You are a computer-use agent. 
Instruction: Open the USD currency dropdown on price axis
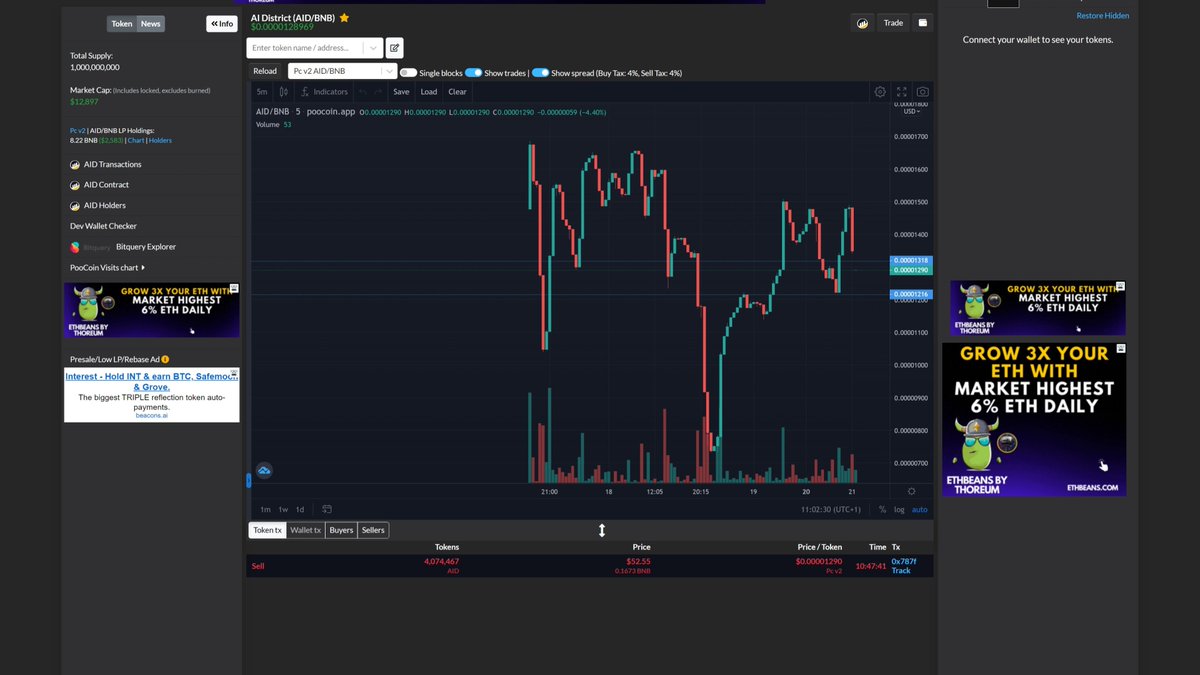click(x=911, y=111)
